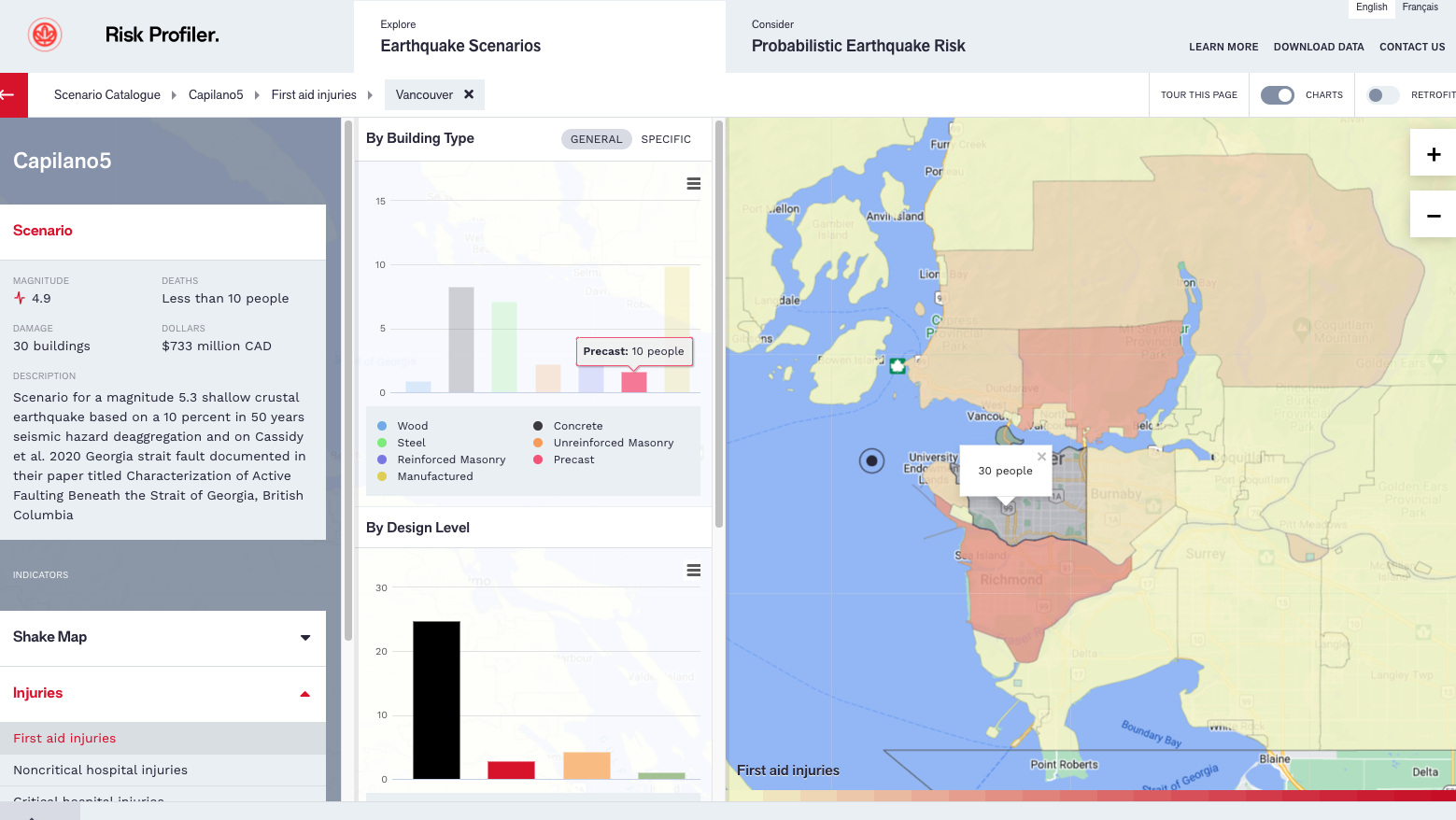Viewport: 1456px width, 820px height.
Task: Click the magnitude lightning icon beside 4.9
Action: 19,297
